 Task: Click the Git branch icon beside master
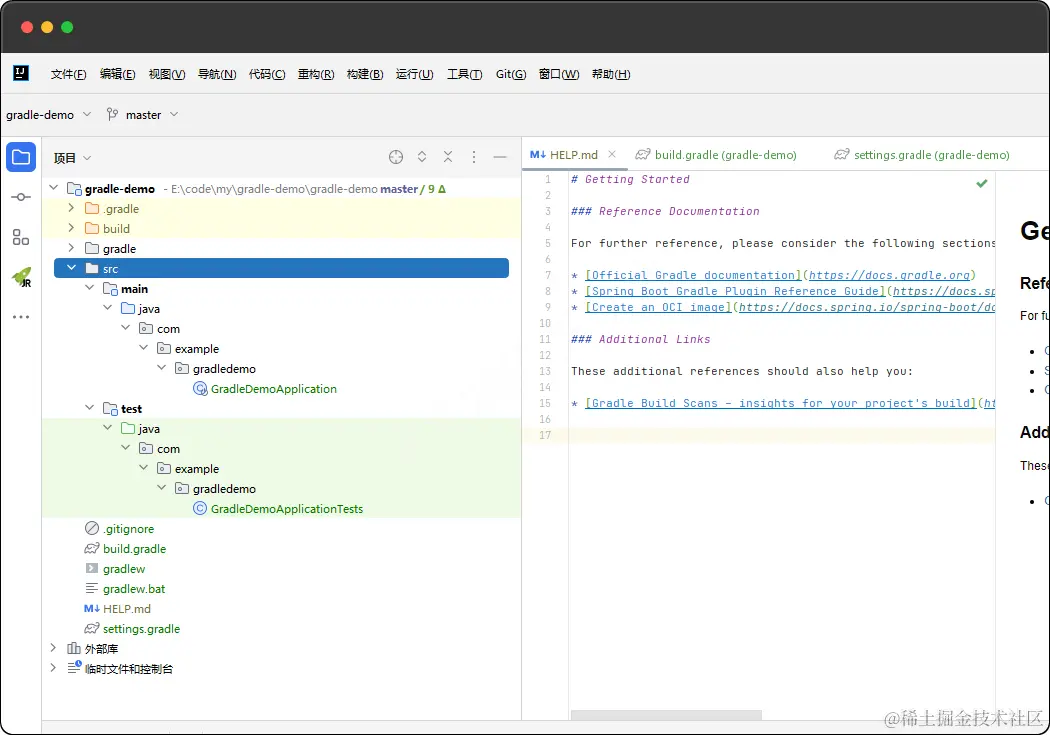(112, 114)
